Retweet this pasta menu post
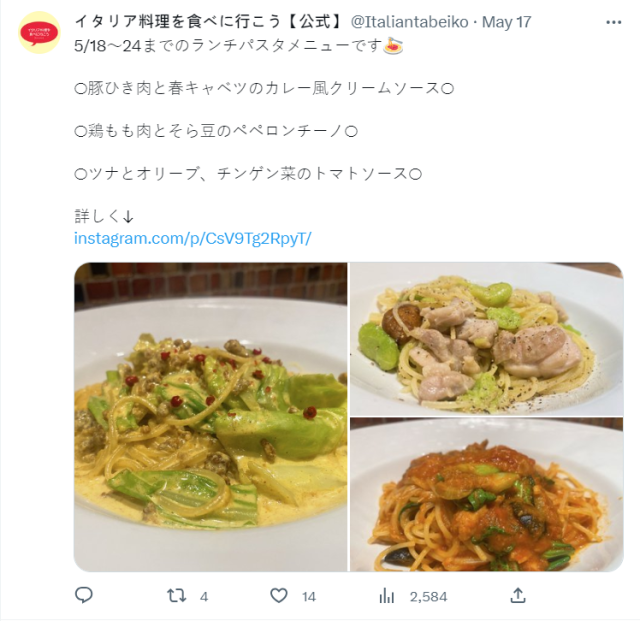Image resolution: width=640 pixels, height=621 pixels. 177,596
